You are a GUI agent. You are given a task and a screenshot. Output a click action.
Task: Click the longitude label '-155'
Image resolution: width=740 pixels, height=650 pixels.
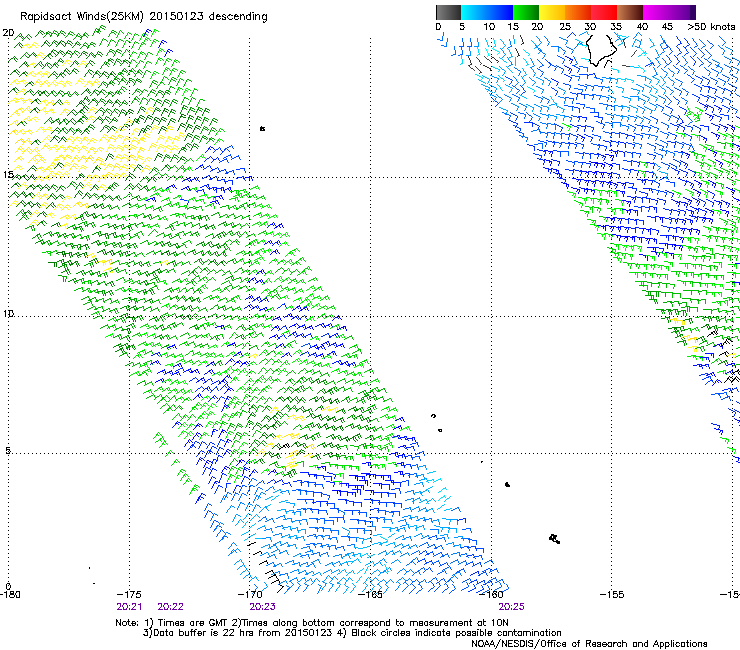point(612,594)
